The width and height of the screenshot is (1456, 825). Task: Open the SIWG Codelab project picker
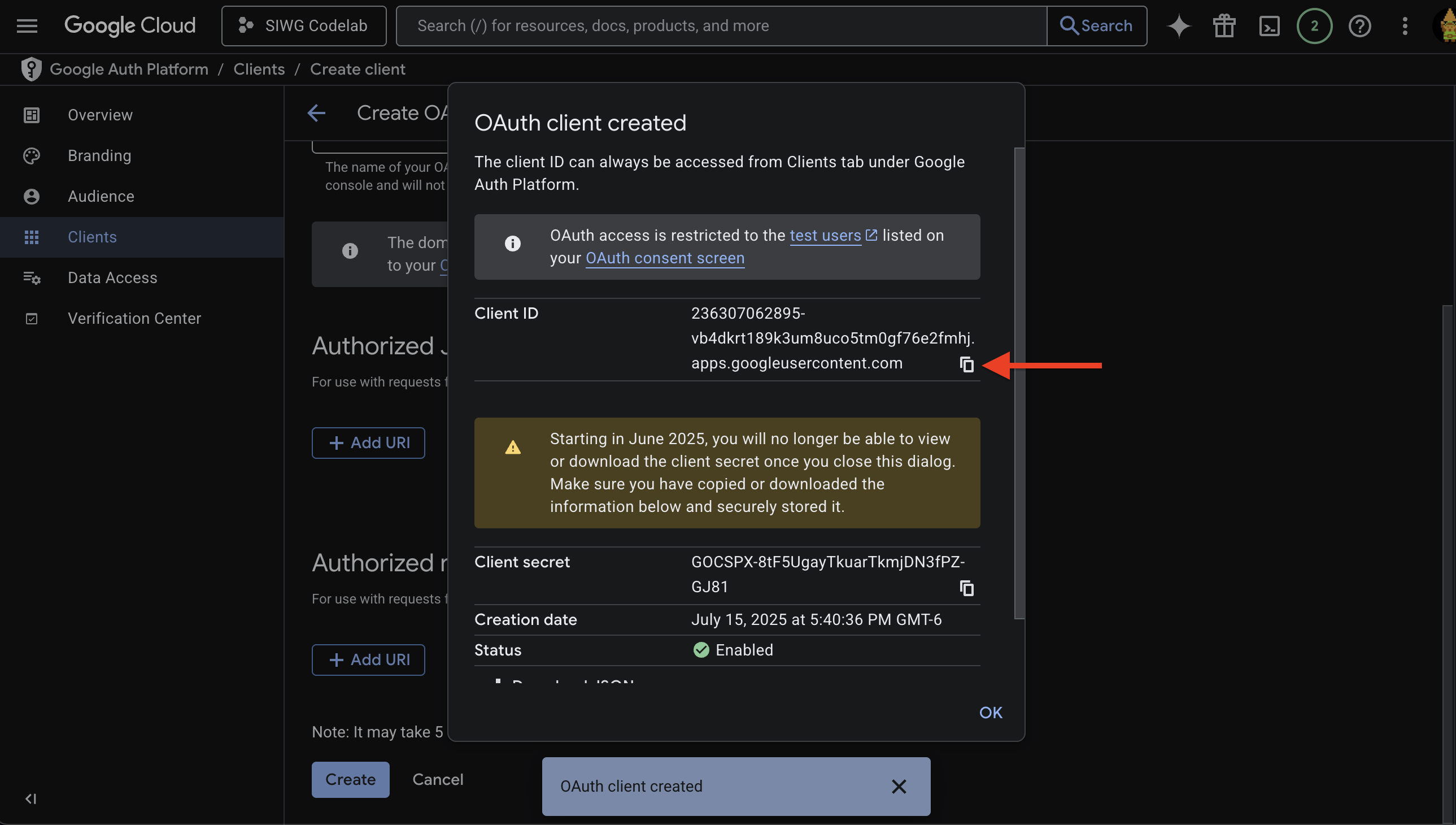[303, 25]
